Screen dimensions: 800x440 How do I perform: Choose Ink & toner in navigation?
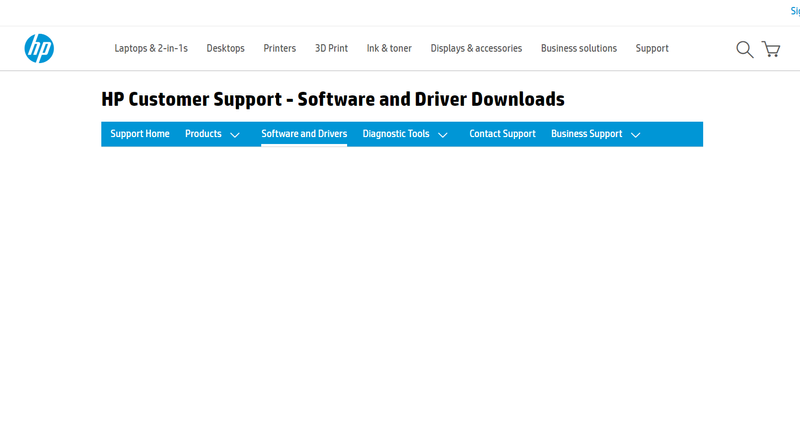point(389,48)
